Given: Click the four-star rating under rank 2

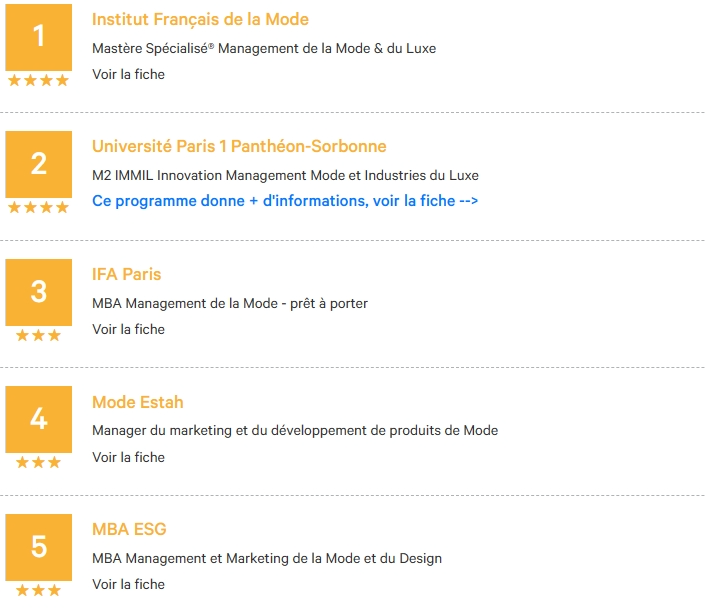Looking at the screenshot, I should (x=38, y=207).
